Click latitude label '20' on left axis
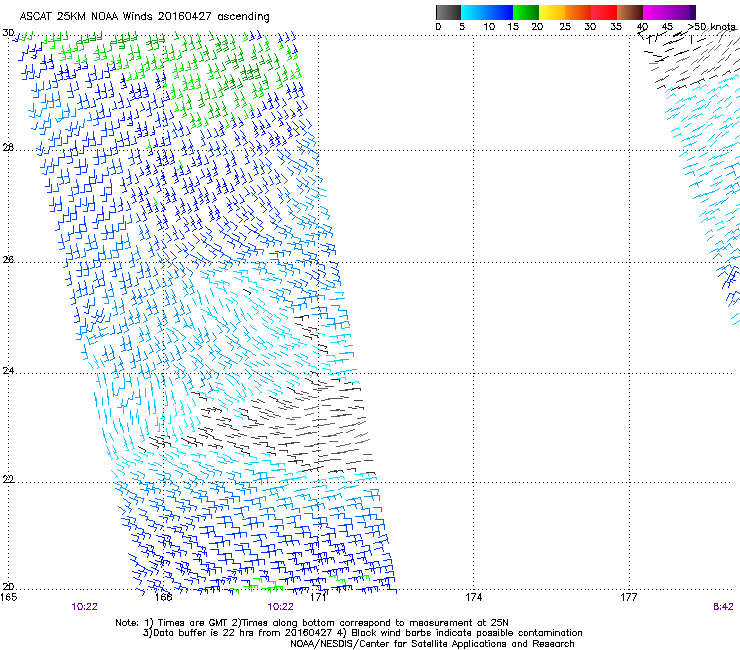 pos(8,587)
